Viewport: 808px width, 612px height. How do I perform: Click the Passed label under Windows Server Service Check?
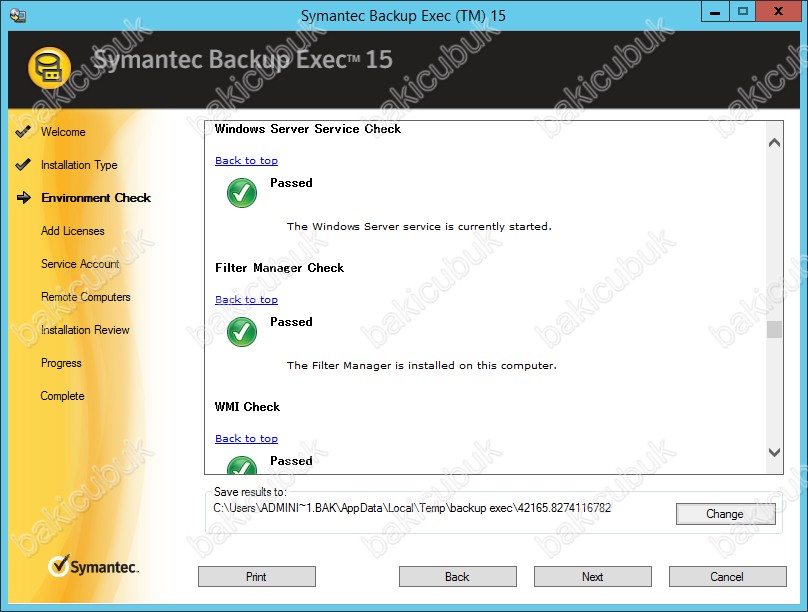(291, 183)
